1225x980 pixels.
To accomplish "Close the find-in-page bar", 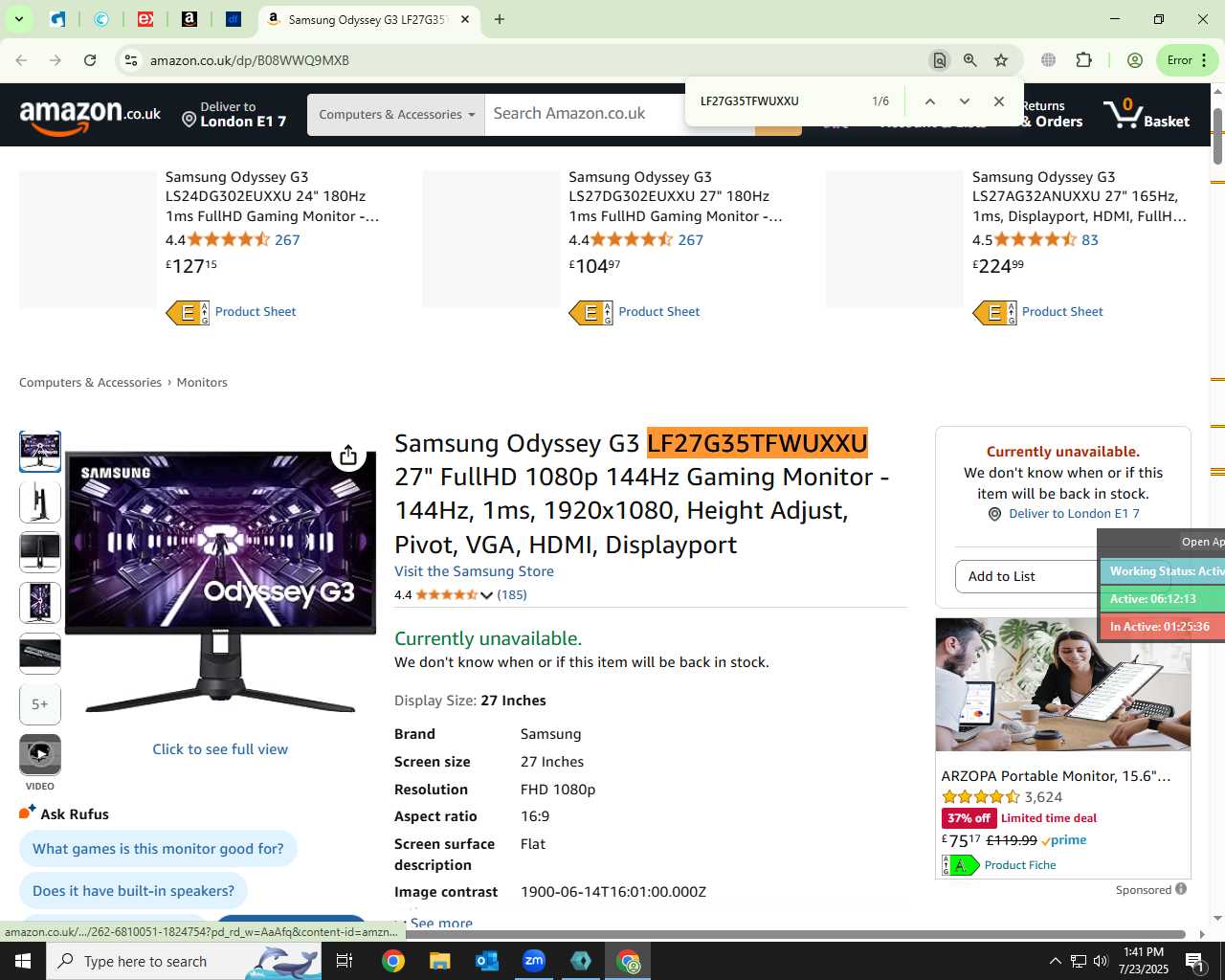I will [x=999, y=101].
